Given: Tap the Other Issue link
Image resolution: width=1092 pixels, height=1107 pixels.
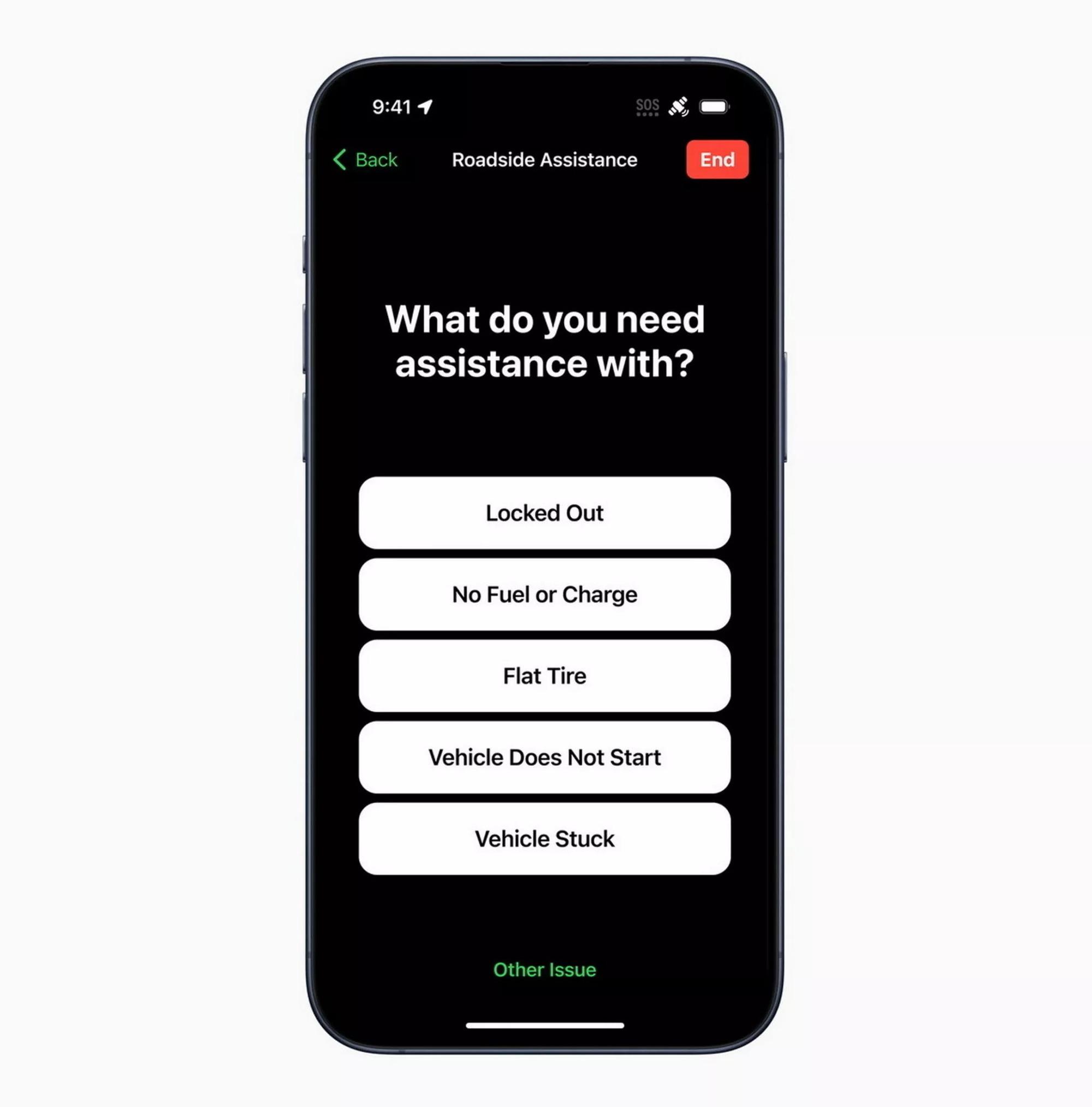Looking at the screenshot, I should [546, 970].
